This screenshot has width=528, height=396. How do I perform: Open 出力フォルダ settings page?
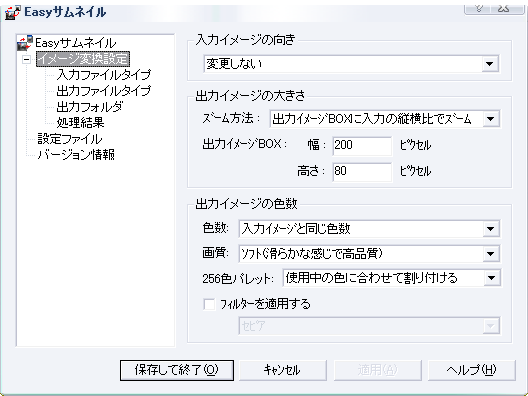pos(90,107)
